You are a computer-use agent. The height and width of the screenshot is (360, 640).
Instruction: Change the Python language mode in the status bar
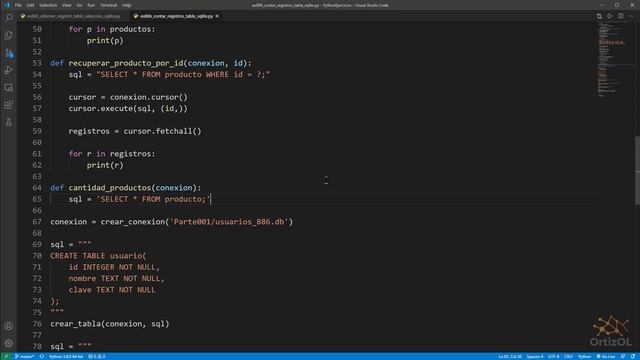tap(584, 356)
